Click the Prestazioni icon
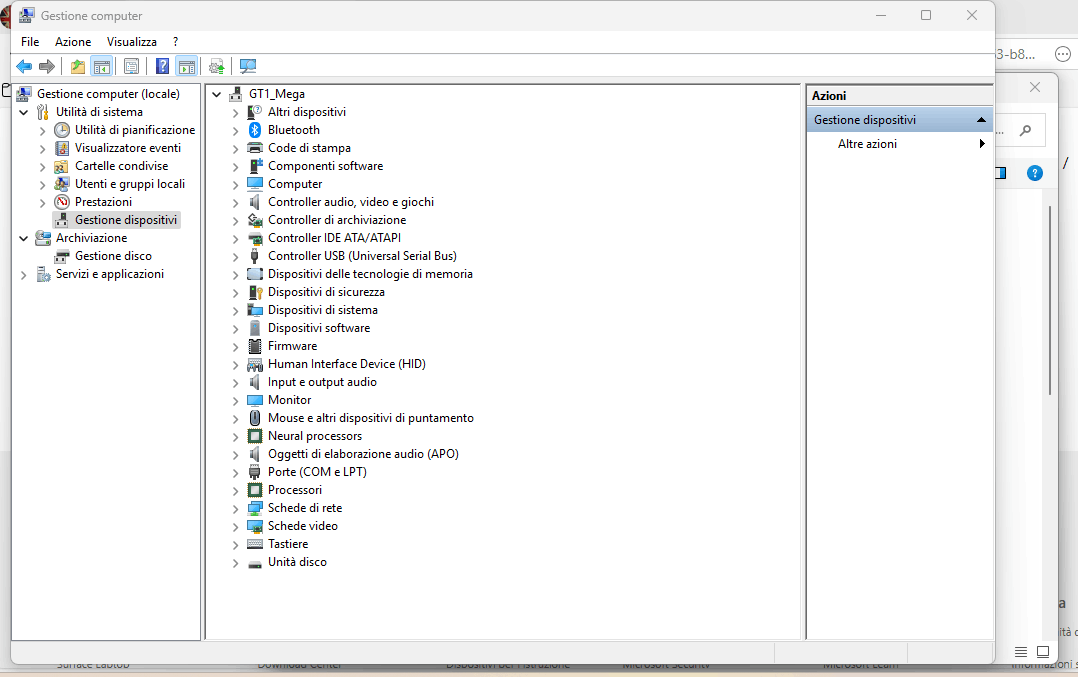The height and width of the screenshot is (677, 1078). [x=62, y=201]
